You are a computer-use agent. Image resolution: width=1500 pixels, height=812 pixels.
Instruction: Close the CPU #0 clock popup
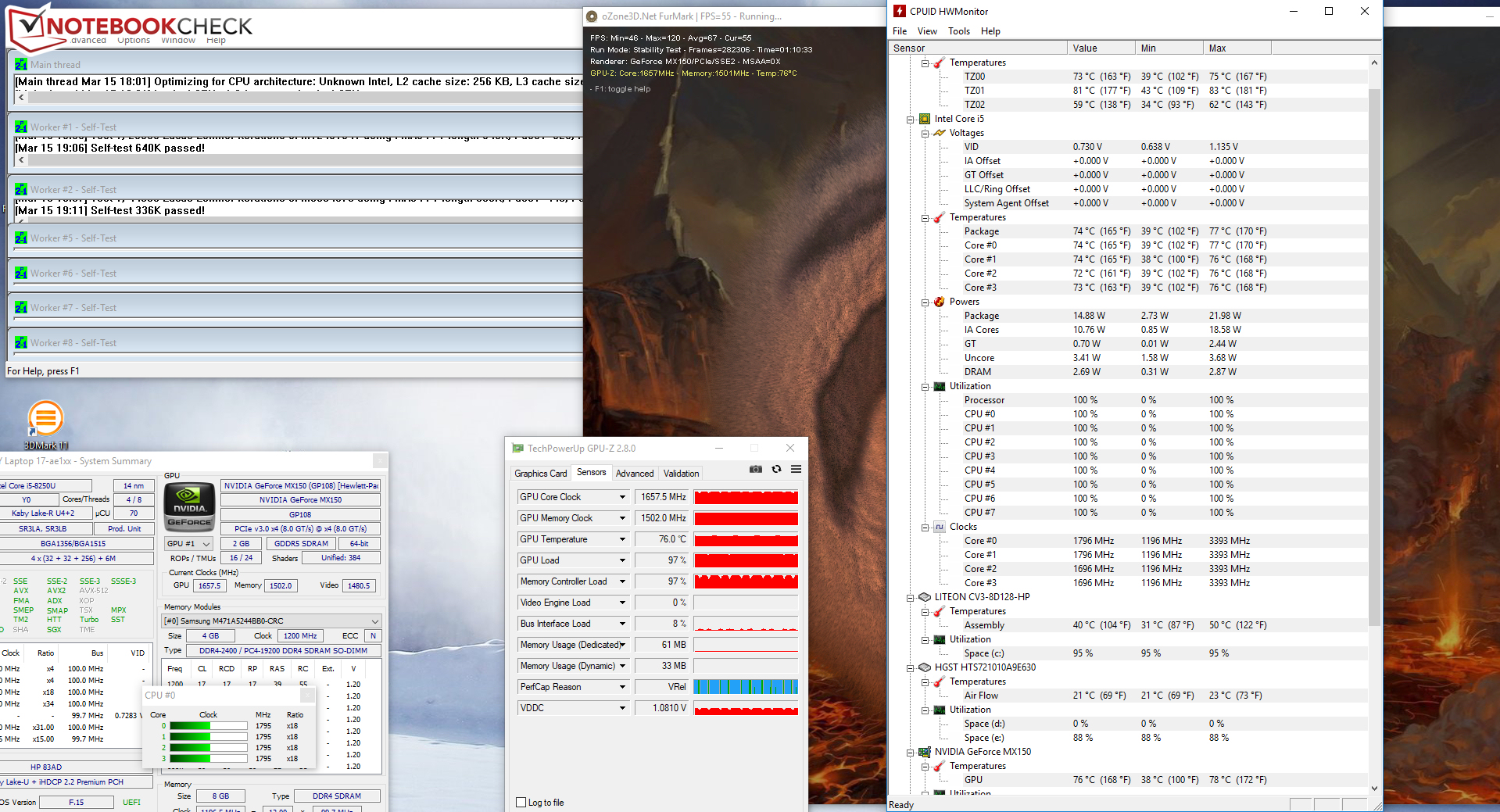tap(307, 695)
